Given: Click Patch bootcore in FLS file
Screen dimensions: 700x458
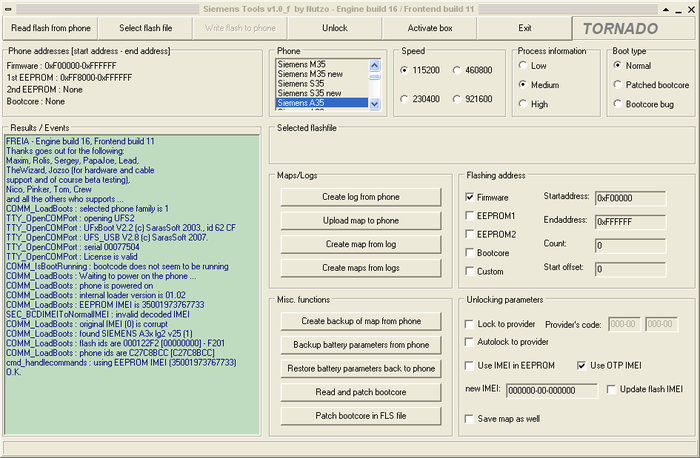Looking at the screenshot, I should coord(361,416).
